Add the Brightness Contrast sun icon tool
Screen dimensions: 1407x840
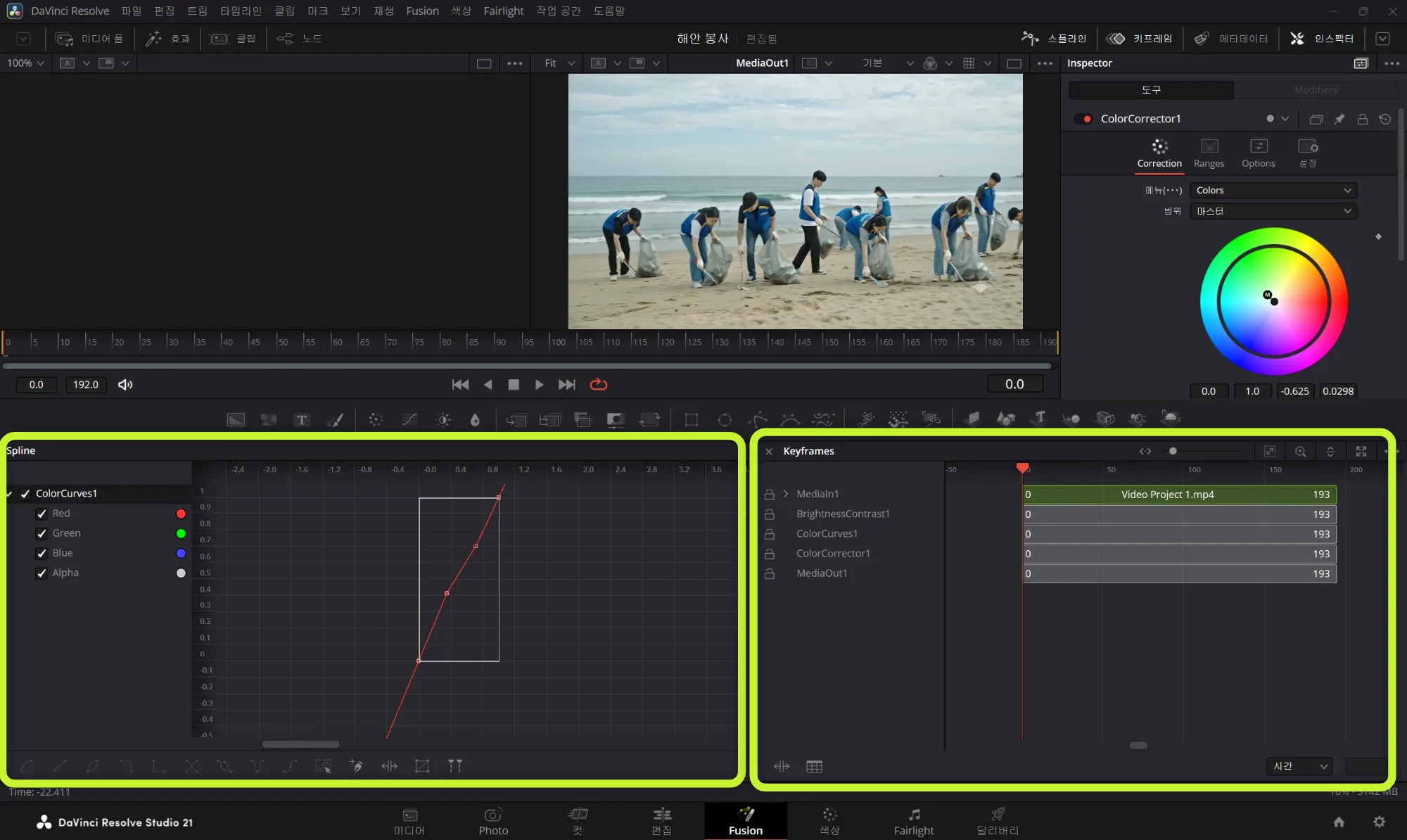[x=443, y=420]
